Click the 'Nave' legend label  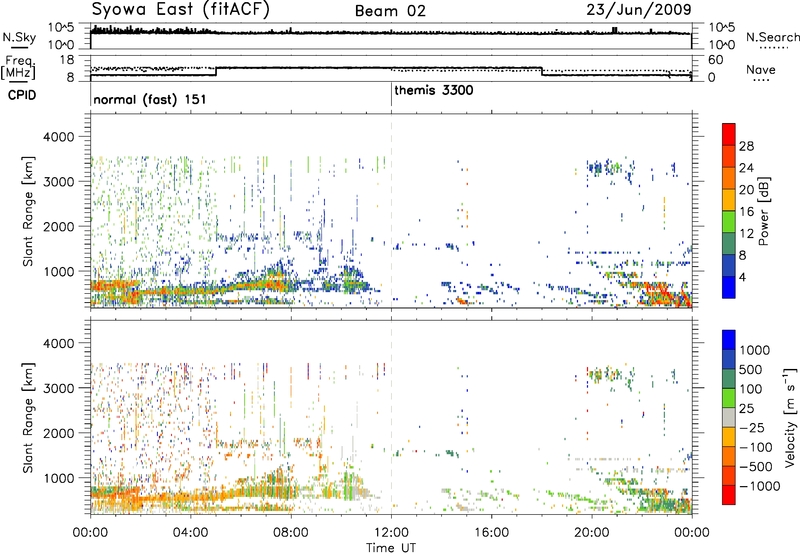tap(761, 69)
